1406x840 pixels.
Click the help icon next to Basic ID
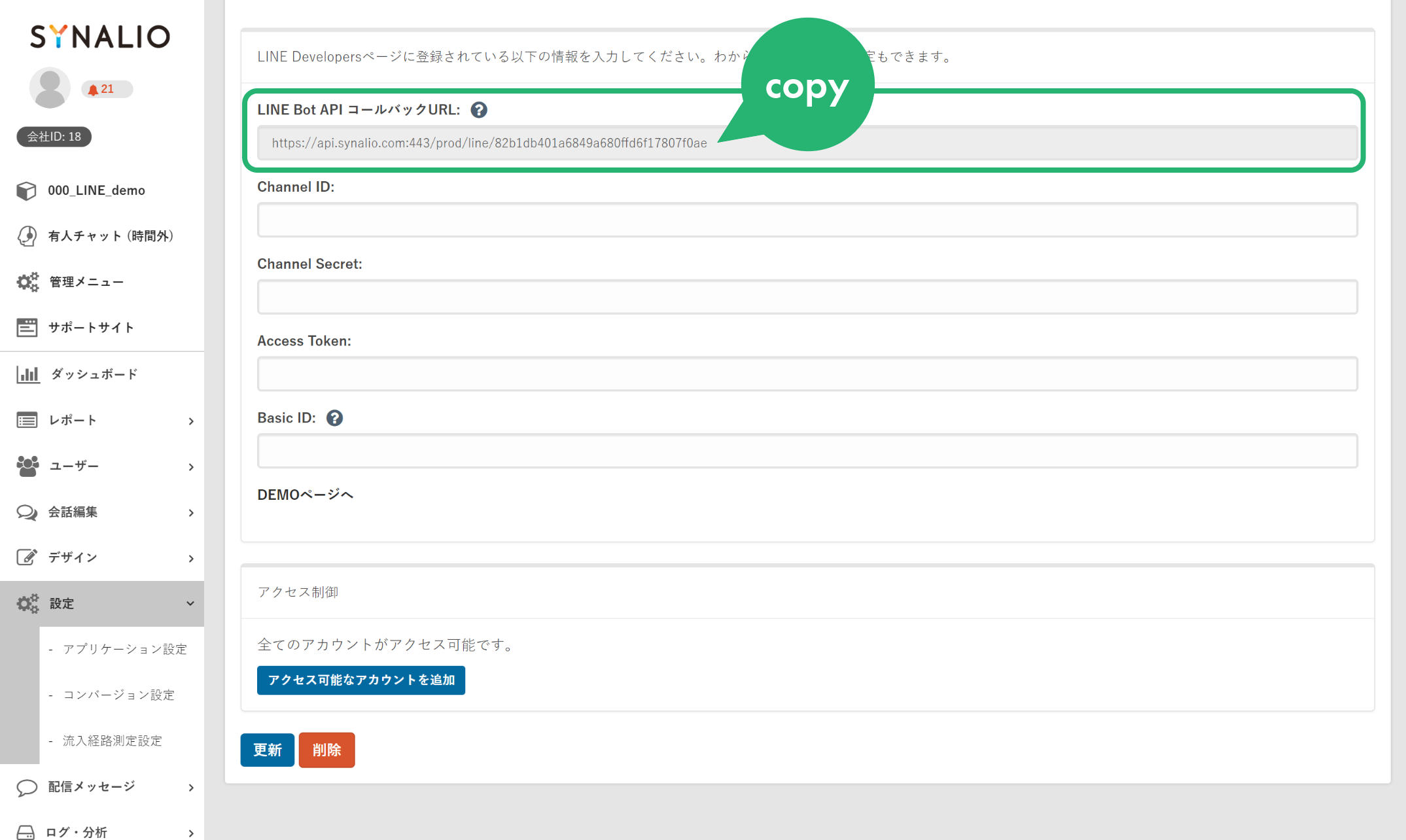334,418
